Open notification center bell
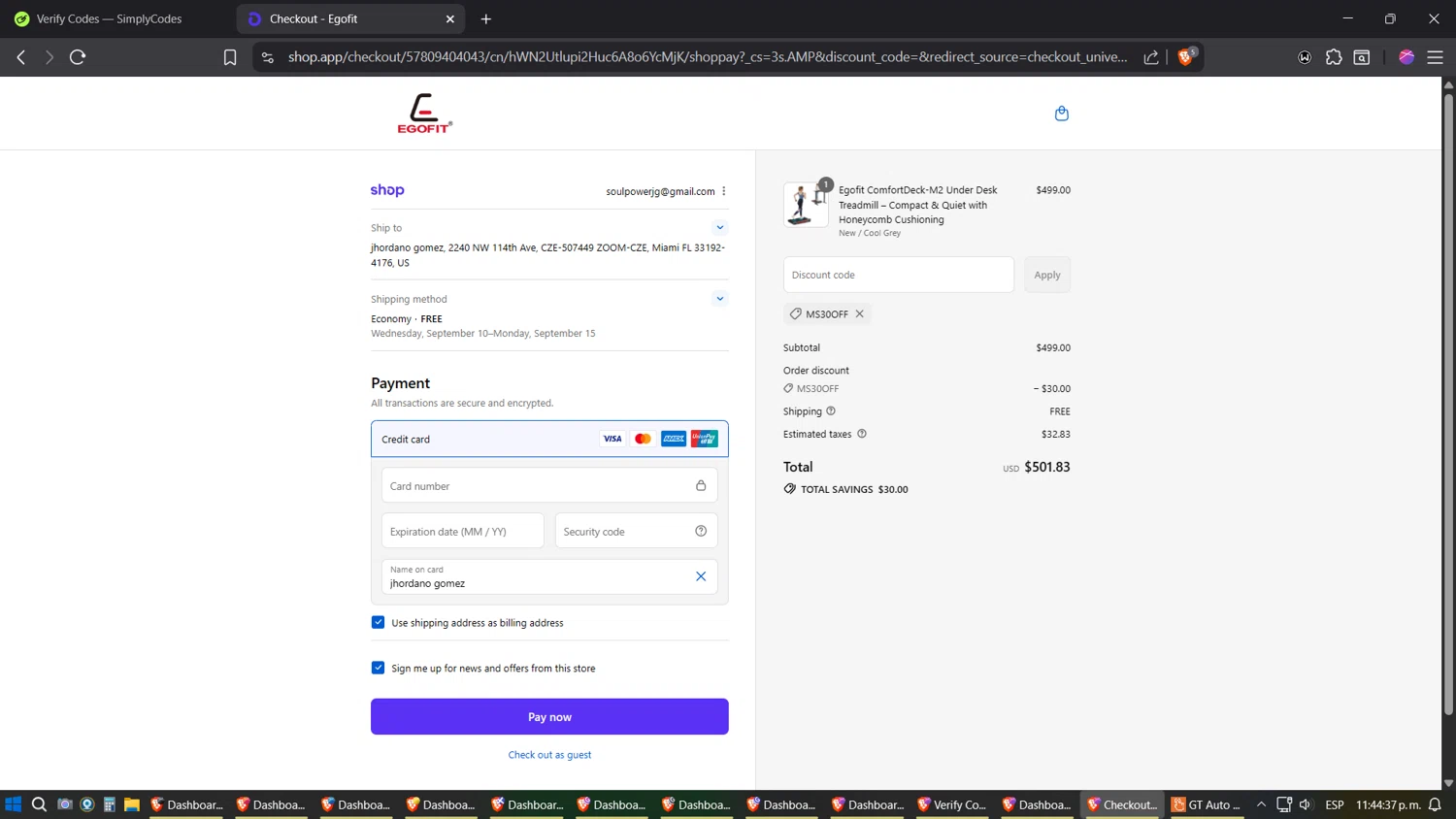Viewport: 1456px width, 819px height. (x=1435, y=804)
